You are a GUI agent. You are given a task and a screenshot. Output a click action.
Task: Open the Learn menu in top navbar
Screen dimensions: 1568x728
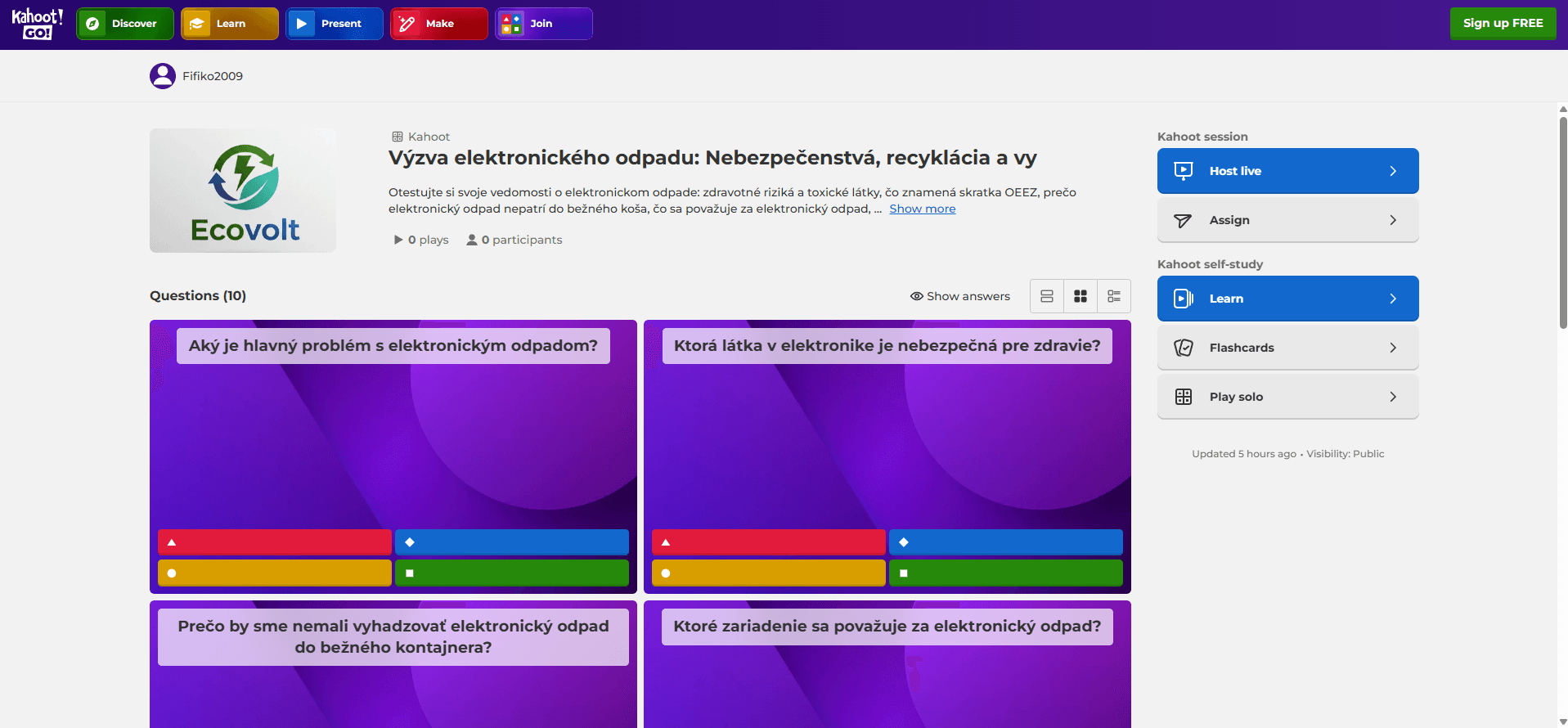pyautogui.click(x=230, y=24)
